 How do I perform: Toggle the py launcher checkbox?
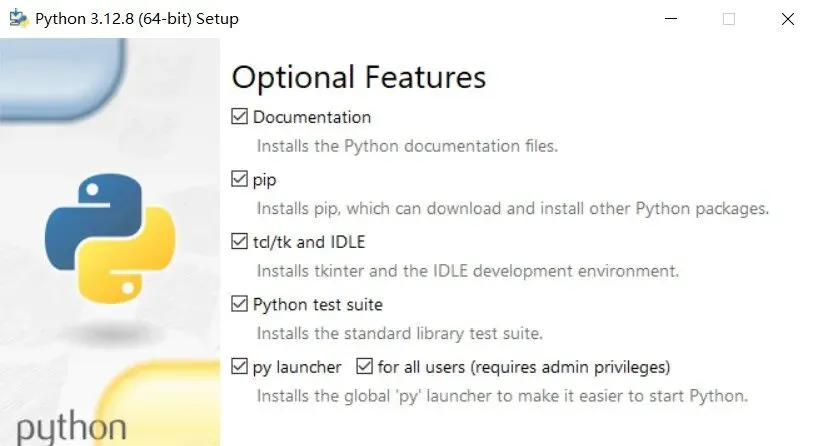click(x=239, y=367)
